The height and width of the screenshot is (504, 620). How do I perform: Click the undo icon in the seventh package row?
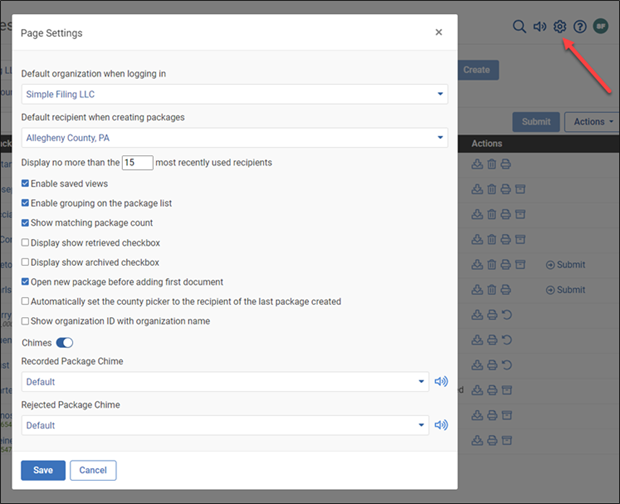507,315
